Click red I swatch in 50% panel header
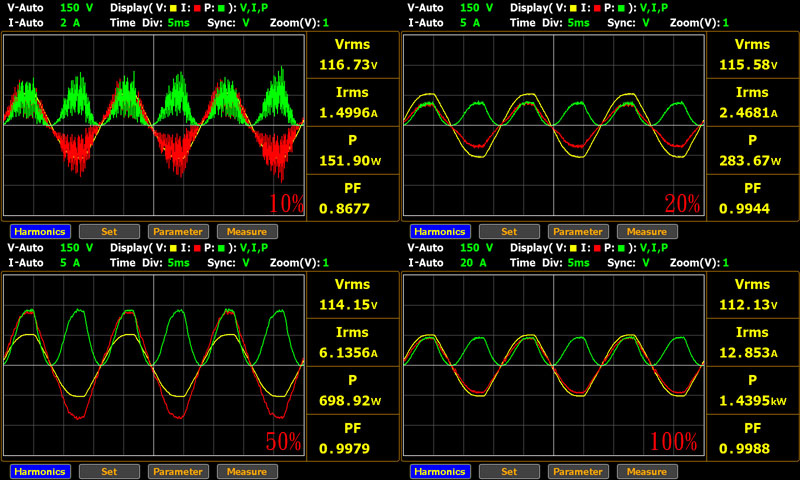800x480 pixels. pyautogui.click(x=197, y=248)
